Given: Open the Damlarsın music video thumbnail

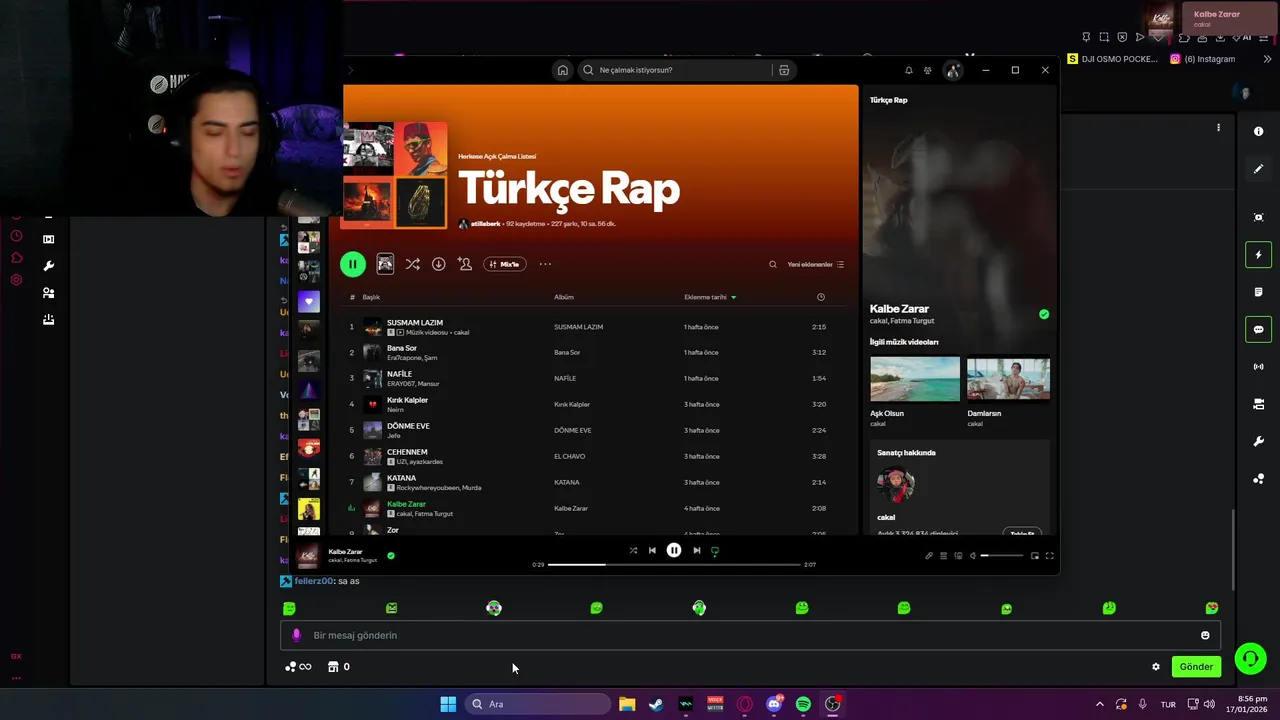Looking at the screenshot, I should click(x=1008, y=379).
